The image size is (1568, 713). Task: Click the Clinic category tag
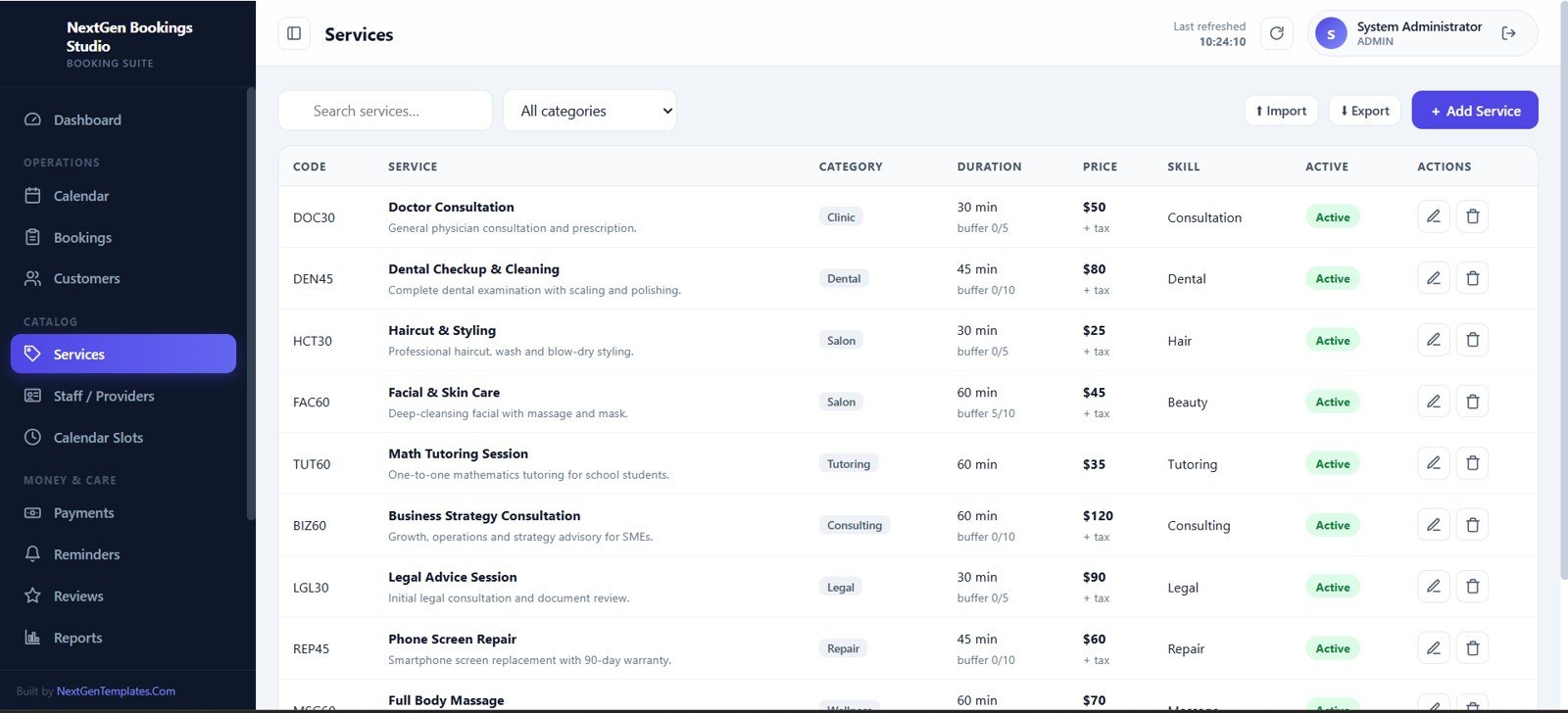pyautogui.click(x=841, y=217)
